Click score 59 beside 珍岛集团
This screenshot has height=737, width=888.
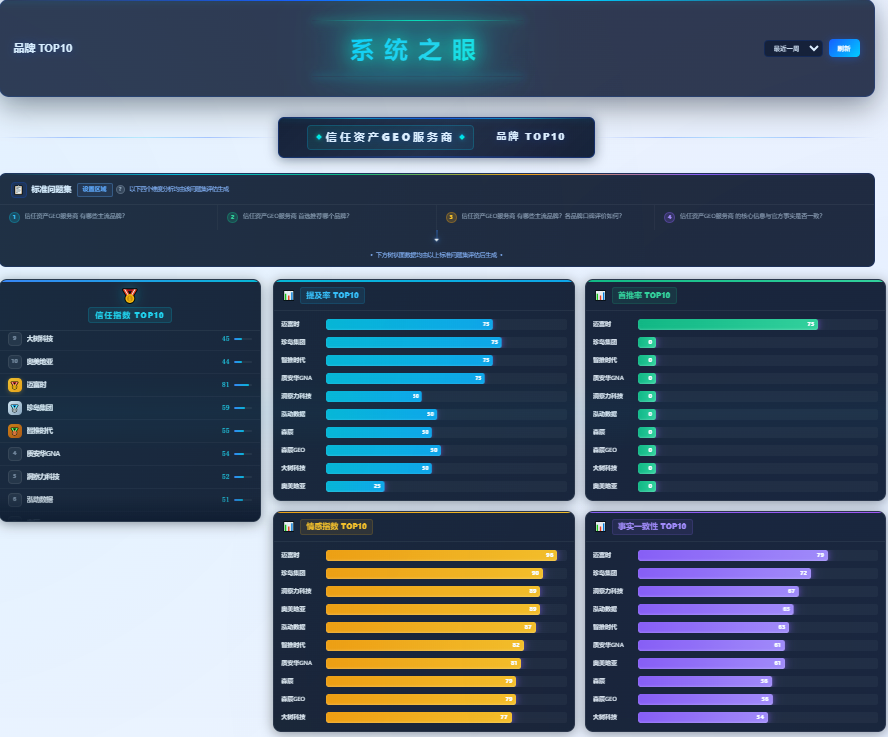[x=225, y=408]
